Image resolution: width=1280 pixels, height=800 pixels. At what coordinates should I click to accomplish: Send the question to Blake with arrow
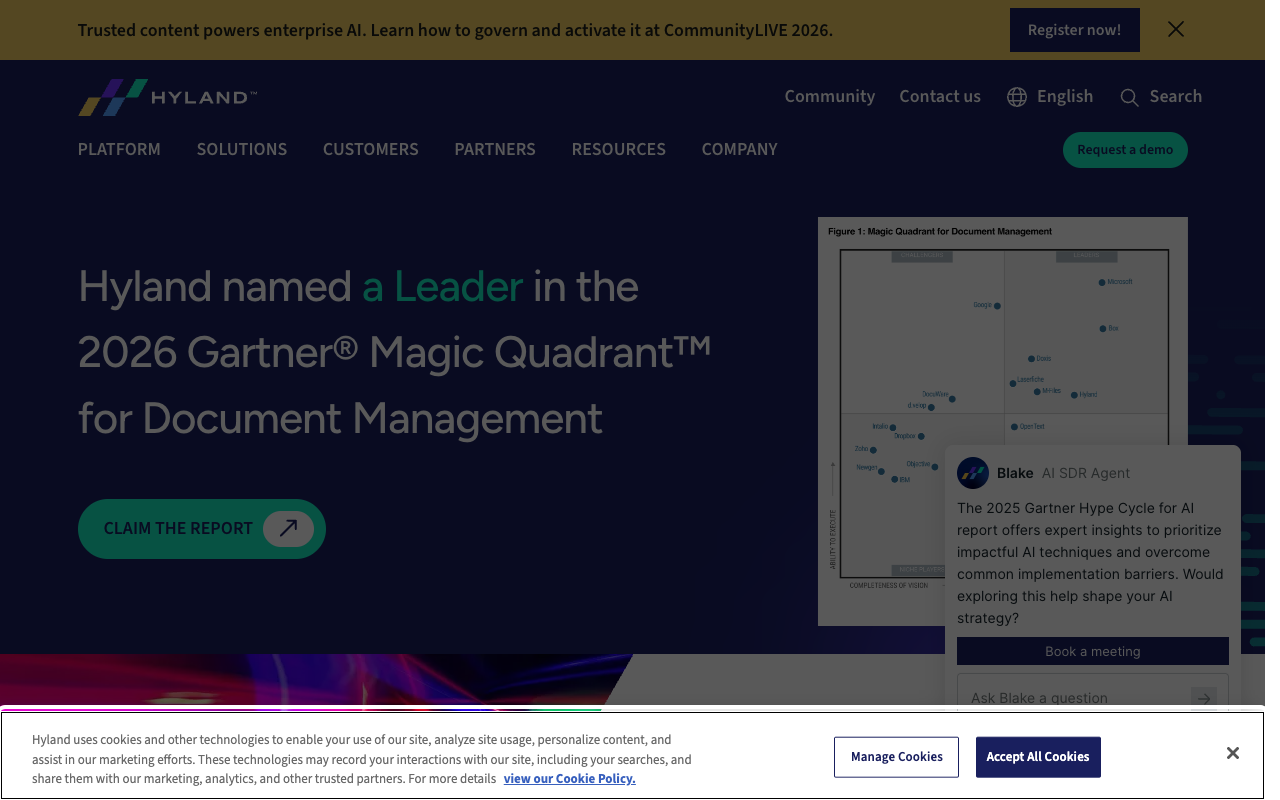pyautogui.click(x=1203, y=698)
